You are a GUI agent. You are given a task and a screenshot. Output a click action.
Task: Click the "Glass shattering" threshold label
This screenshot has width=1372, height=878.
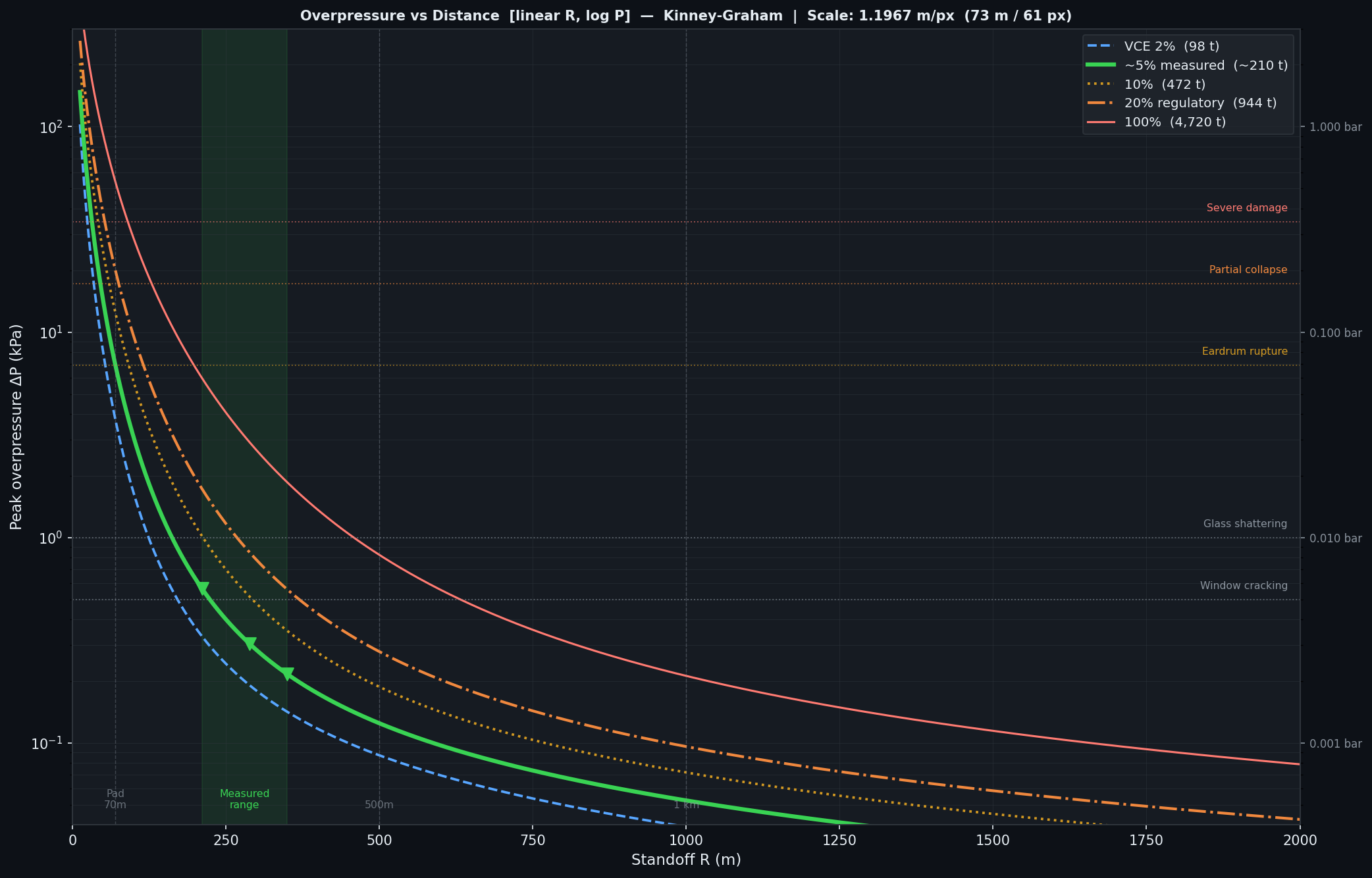pos(1245,524)
